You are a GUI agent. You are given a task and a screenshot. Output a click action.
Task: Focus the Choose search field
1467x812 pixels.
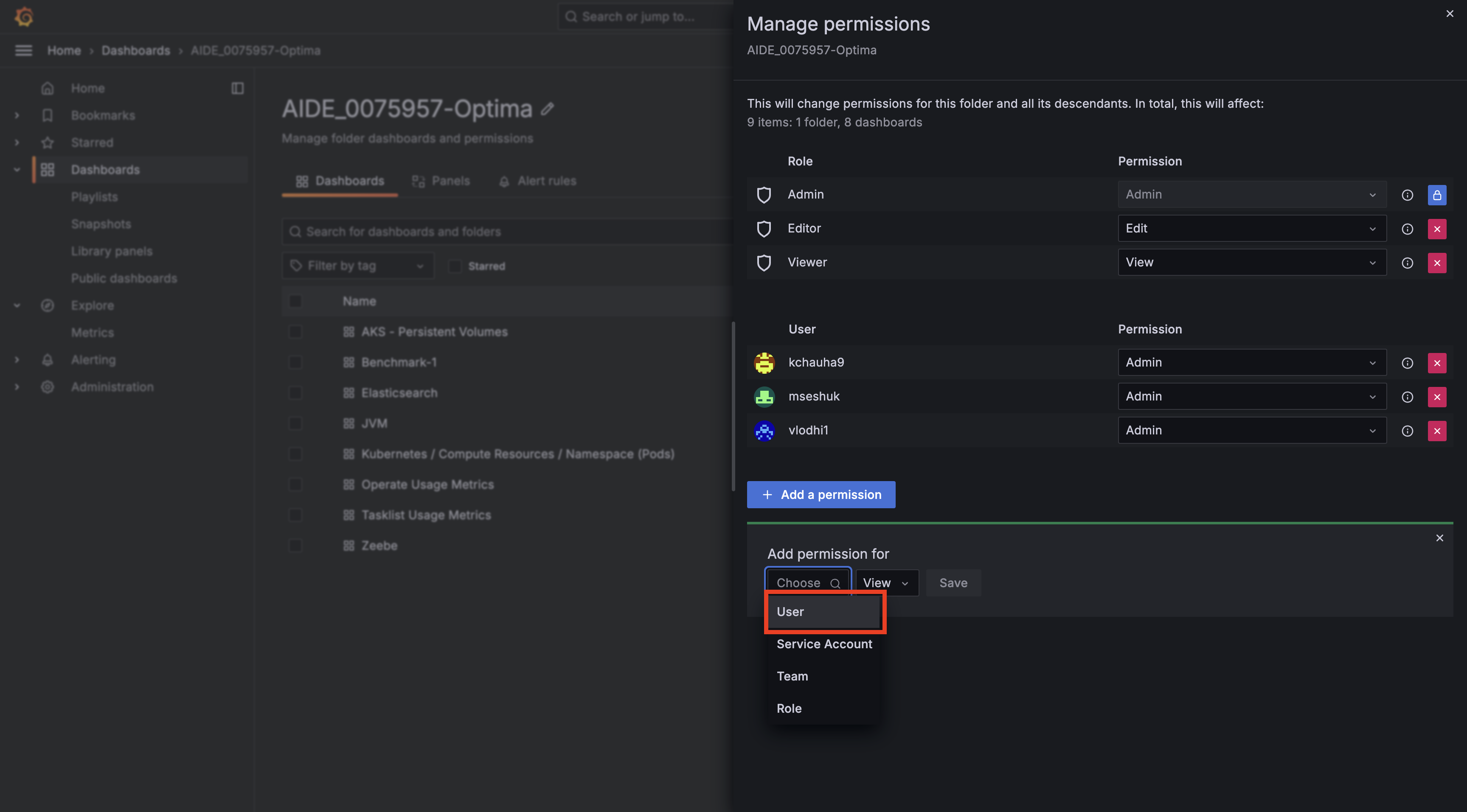tap(807, 582)
